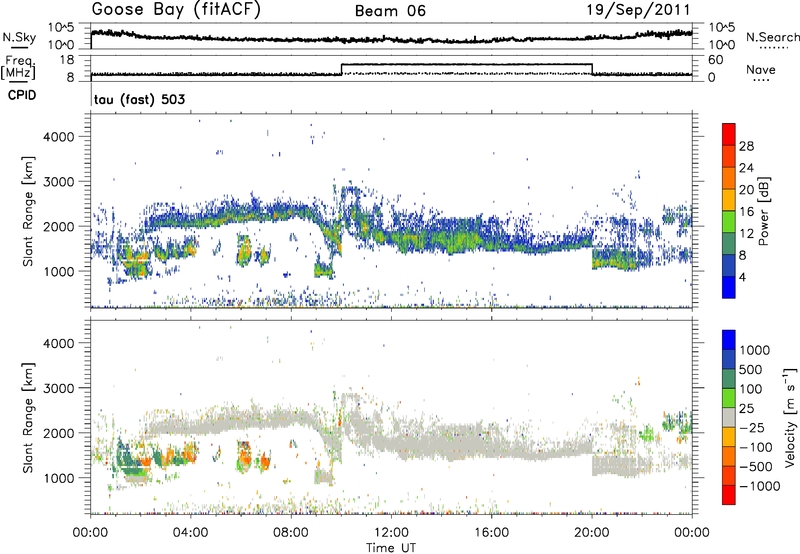Select the velocity panel "Slant Range [km]" label
This screenshot has height=554, width=800.
click(28, 418)
